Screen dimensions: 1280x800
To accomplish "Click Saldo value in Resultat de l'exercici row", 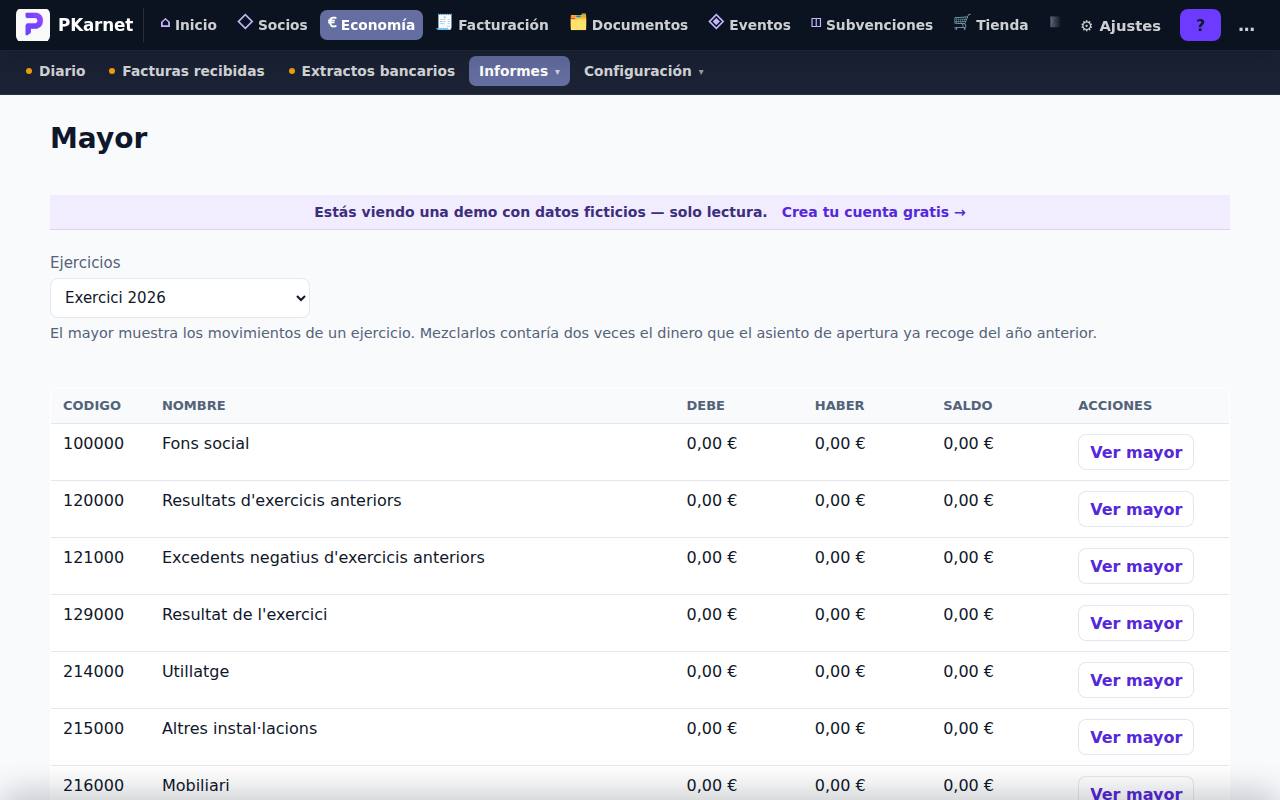I will [x=968, y=614].
